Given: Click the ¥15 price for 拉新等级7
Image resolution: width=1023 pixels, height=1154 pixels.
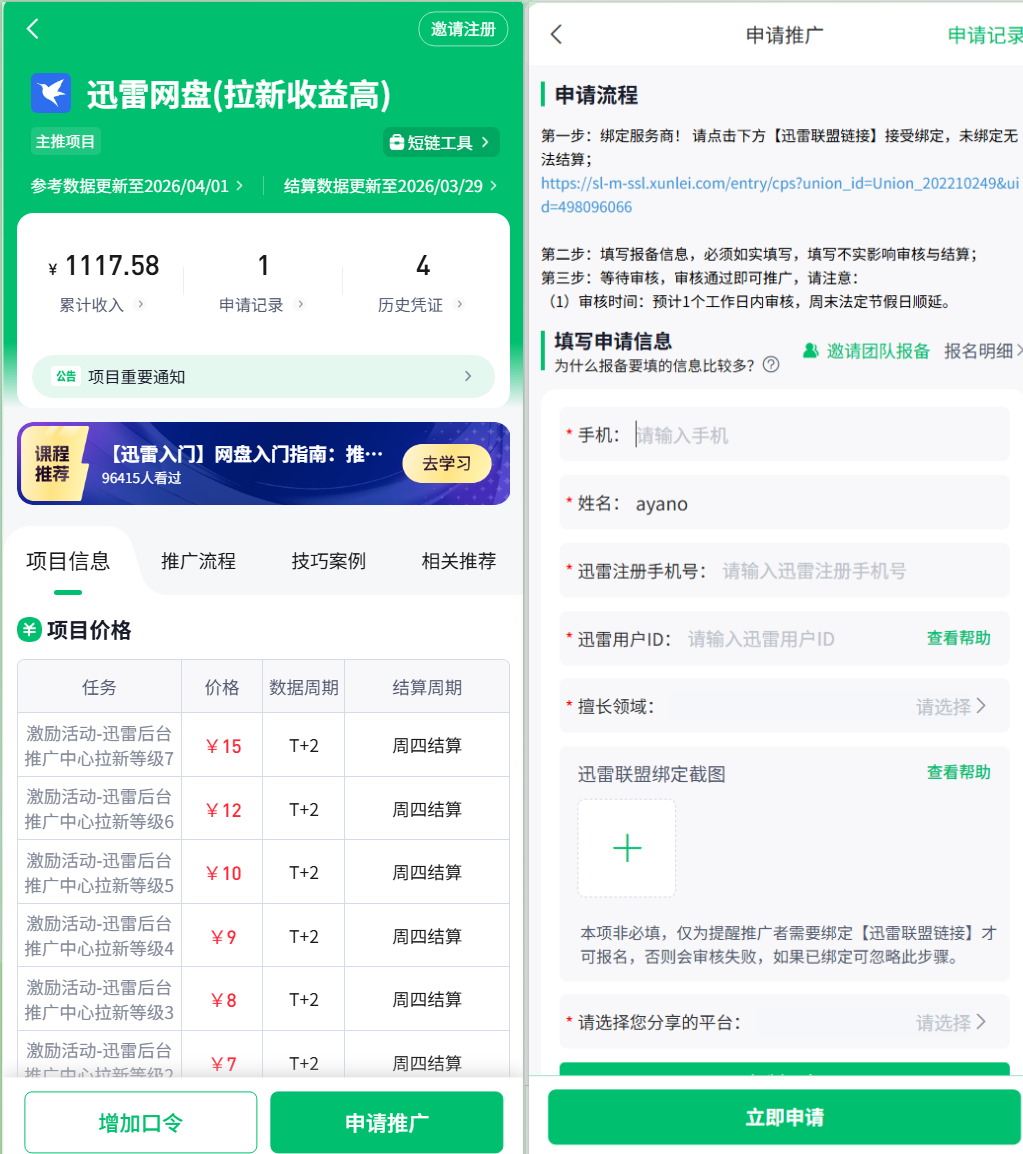Looking at the screenshot, I should click(223, 746).
